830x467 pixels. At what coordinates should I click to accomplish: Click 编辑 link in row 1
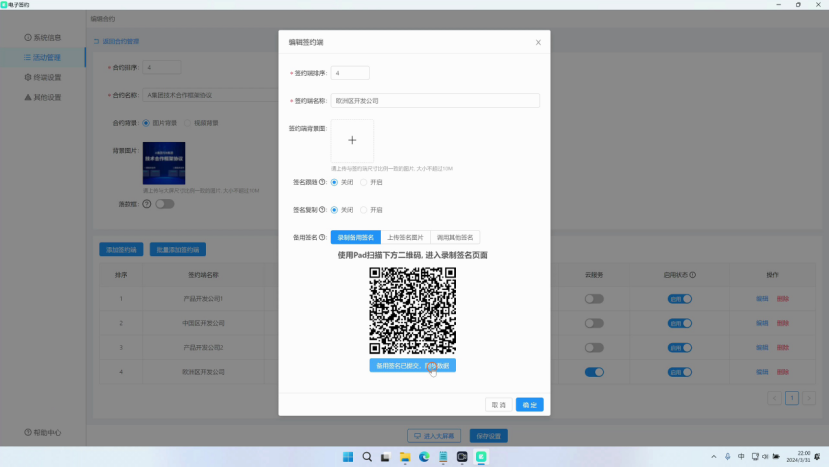(762, 299)
